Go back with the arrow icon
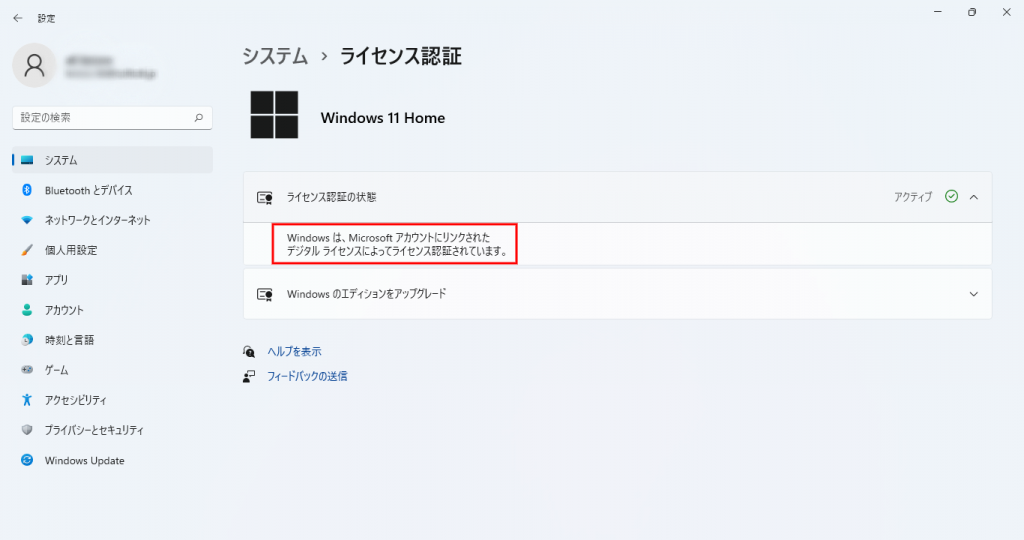 click(x=18, y=18)
